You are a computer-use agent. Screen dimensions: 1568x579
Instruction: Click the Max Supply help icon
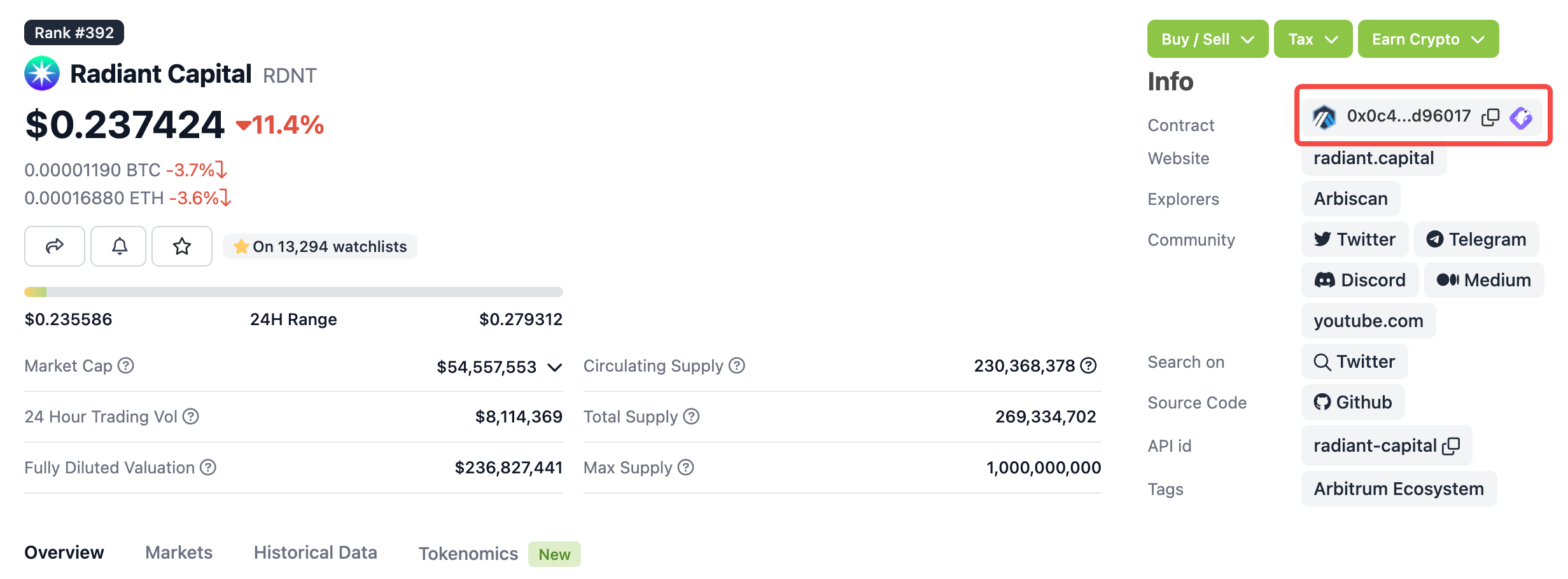click(x=685, y=468)
